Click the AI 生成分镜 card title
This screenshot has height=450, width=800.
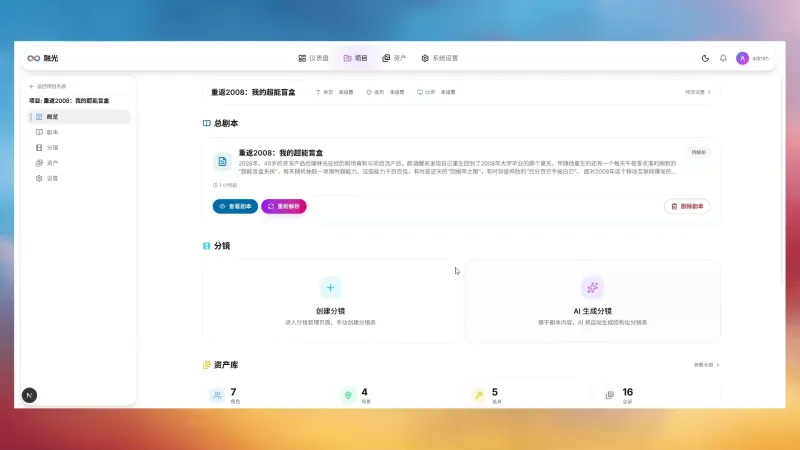point(592,311)
